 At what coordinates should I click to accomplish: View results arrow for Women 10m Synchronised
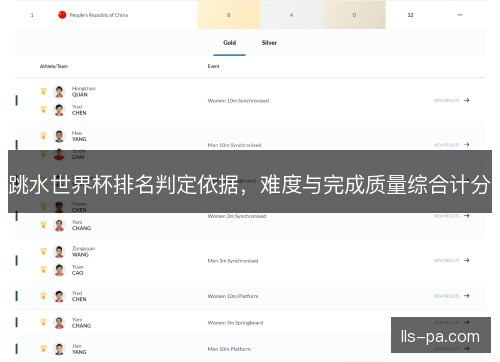point(466,100)
